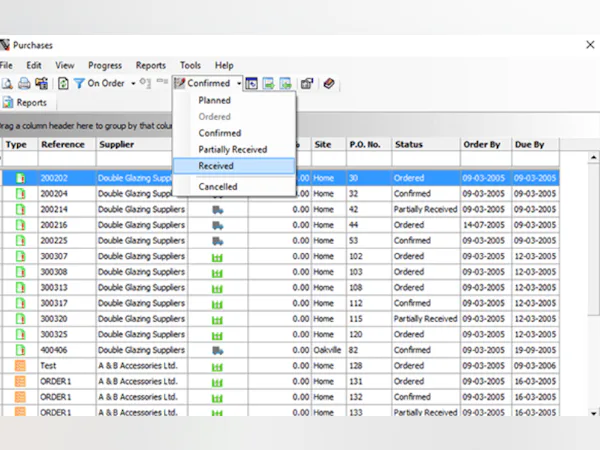The image size is (600, 450).
Task: Click the type icon for reference 200214
Action: click(x=20, y=209)
